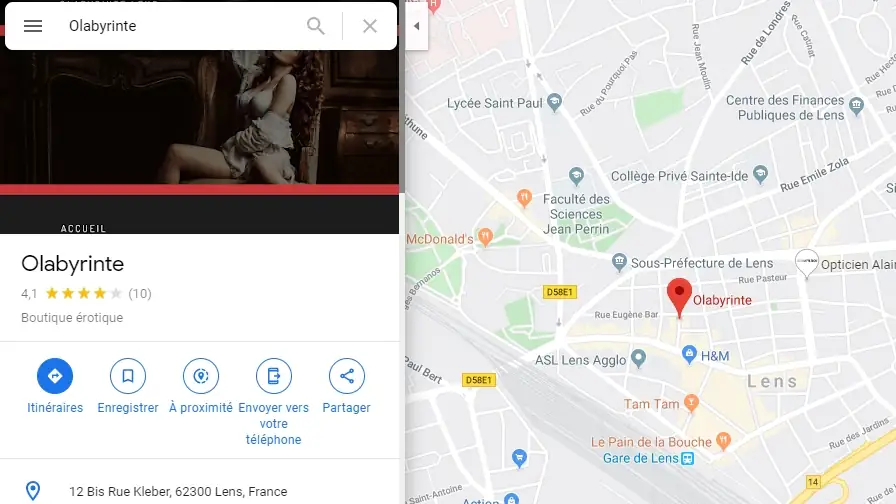Click the Rue Eugène Bar street label
Viewport: 896px width, 504px height.
pos(626,314)
